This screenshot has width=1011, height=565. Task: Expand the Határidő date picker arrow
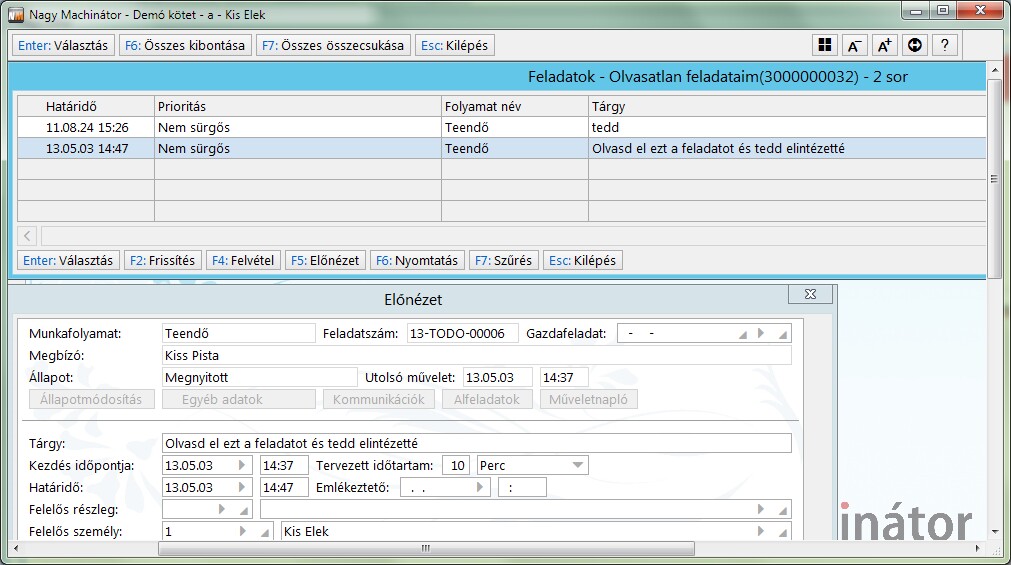[x=241, y=488]
